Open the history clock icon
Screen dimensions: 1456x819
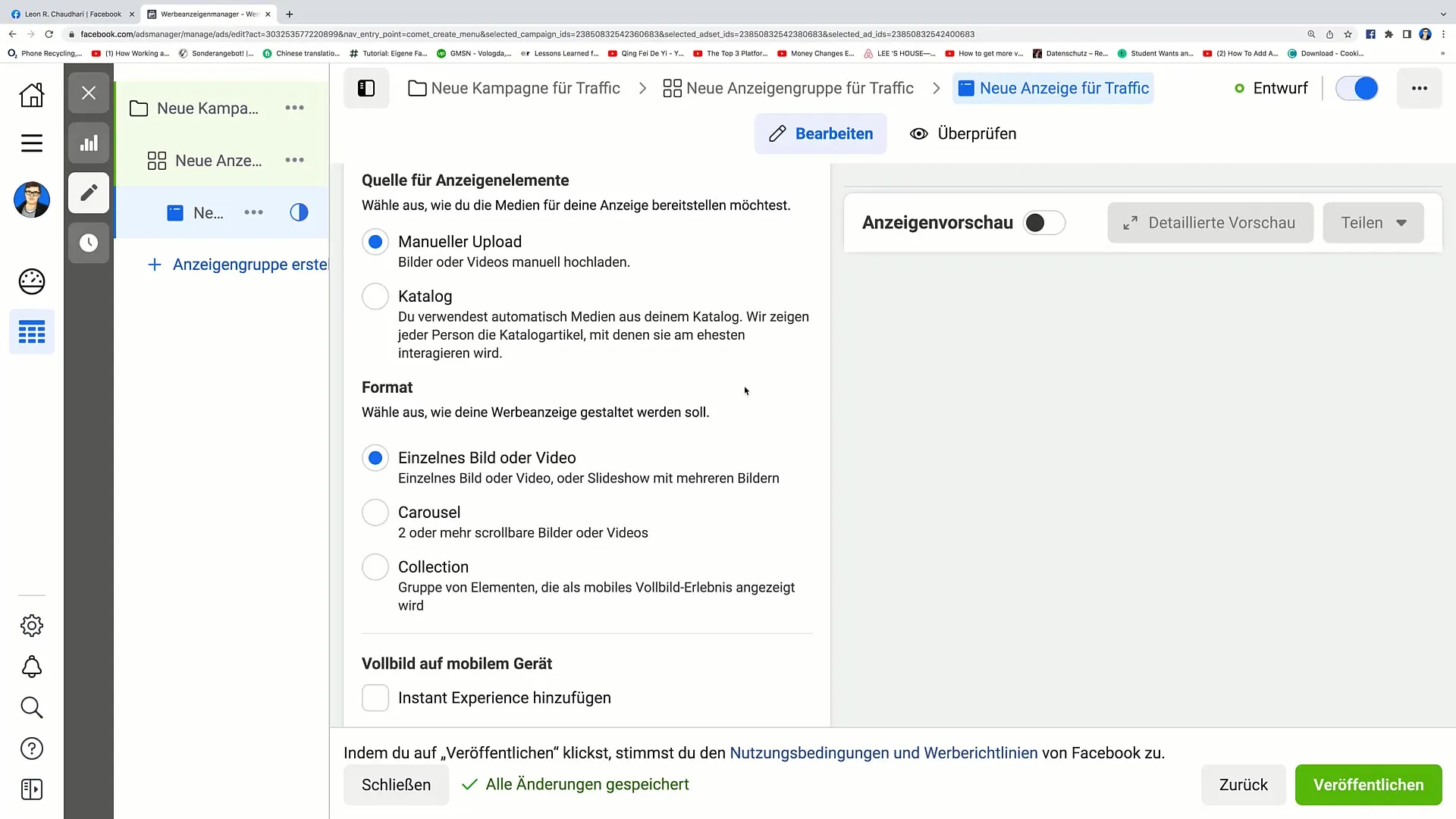(89, 243)
